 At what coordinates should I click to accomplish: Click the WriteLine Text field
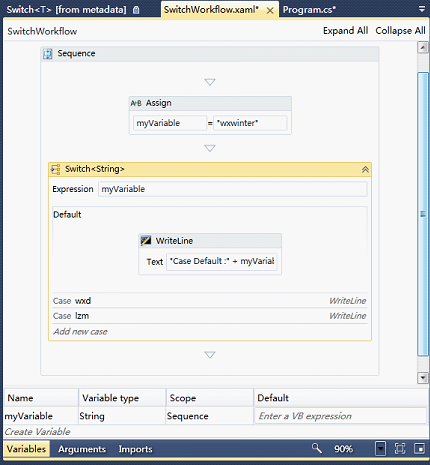222,261
